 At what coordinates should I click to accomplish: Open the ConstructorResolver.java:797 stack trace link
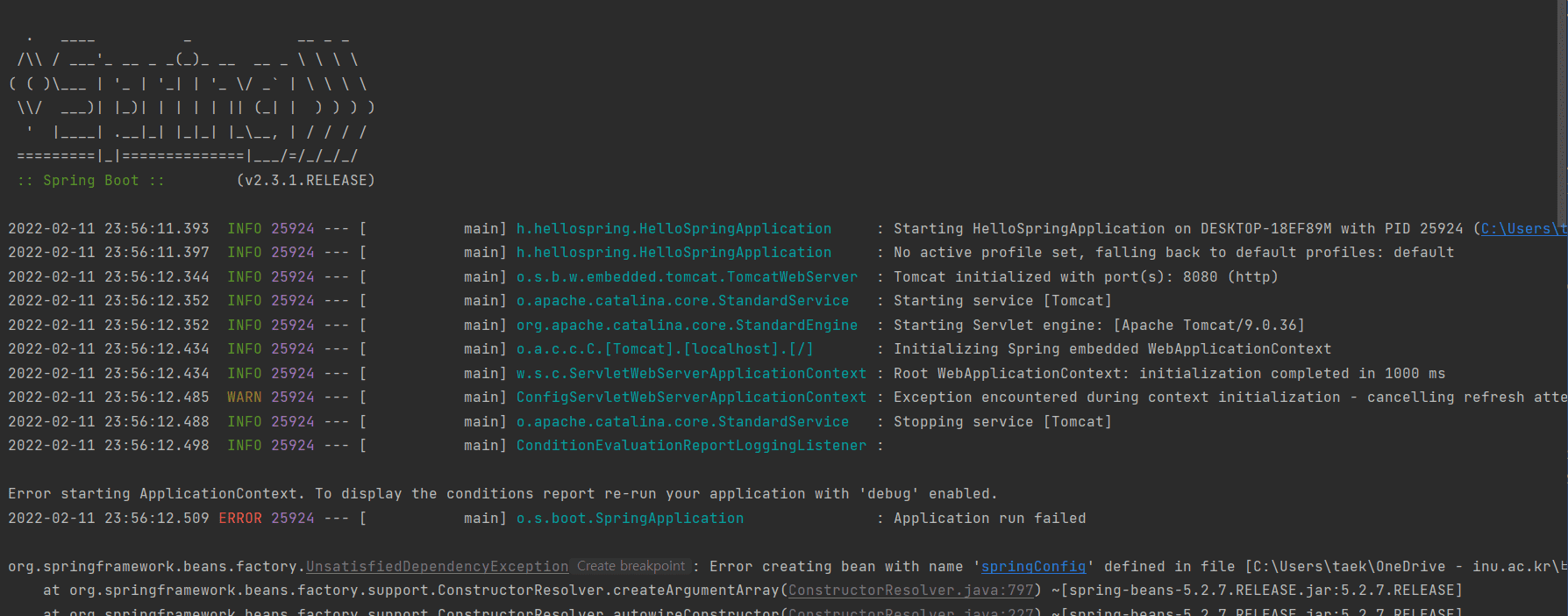coord(910,591)
